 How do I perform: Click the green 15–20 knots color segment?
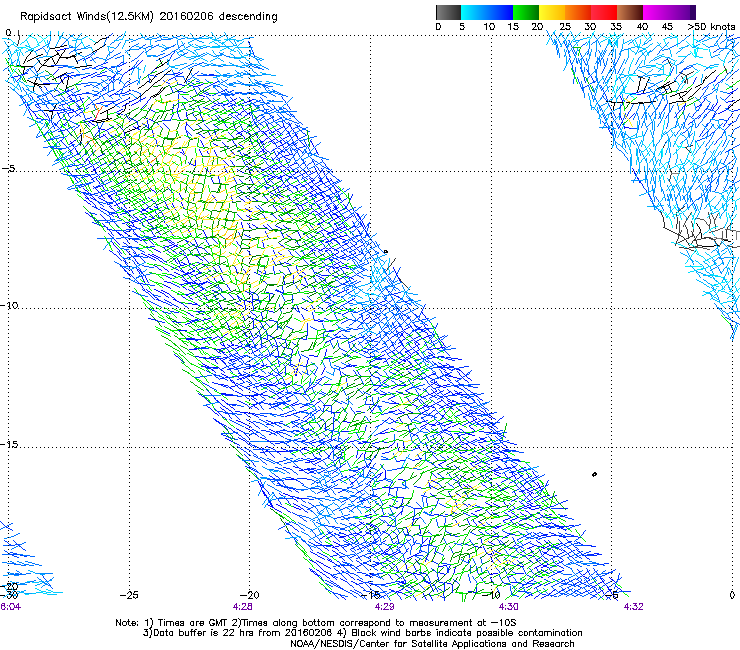pyautogui.click(x=526, y=12)
